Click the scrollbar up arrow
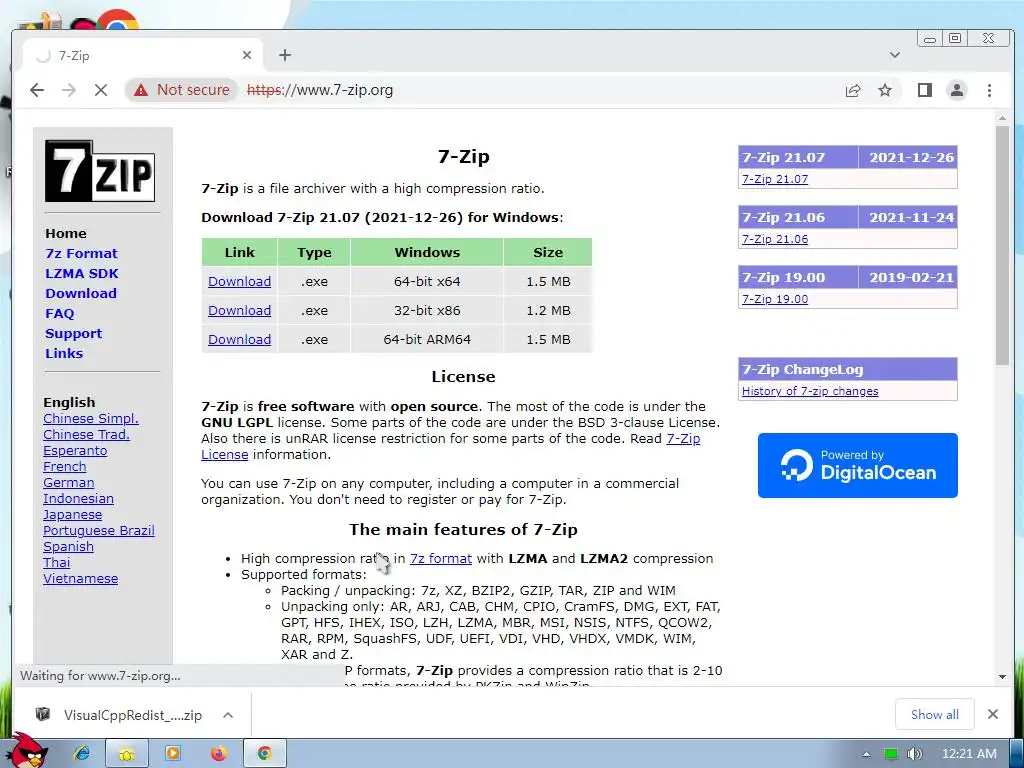Viewport: 1024px width, 768px height. [x=1002, y=118]
